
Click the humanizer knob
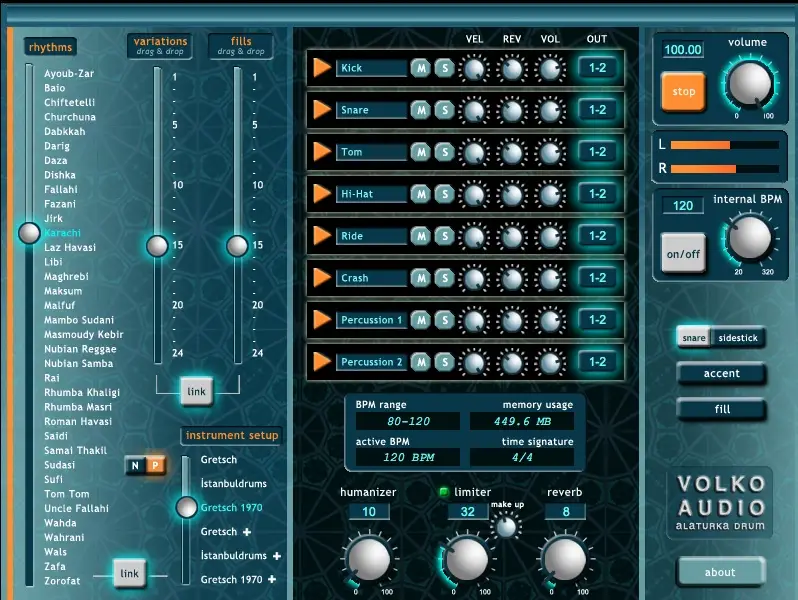(x=368, y=559)
